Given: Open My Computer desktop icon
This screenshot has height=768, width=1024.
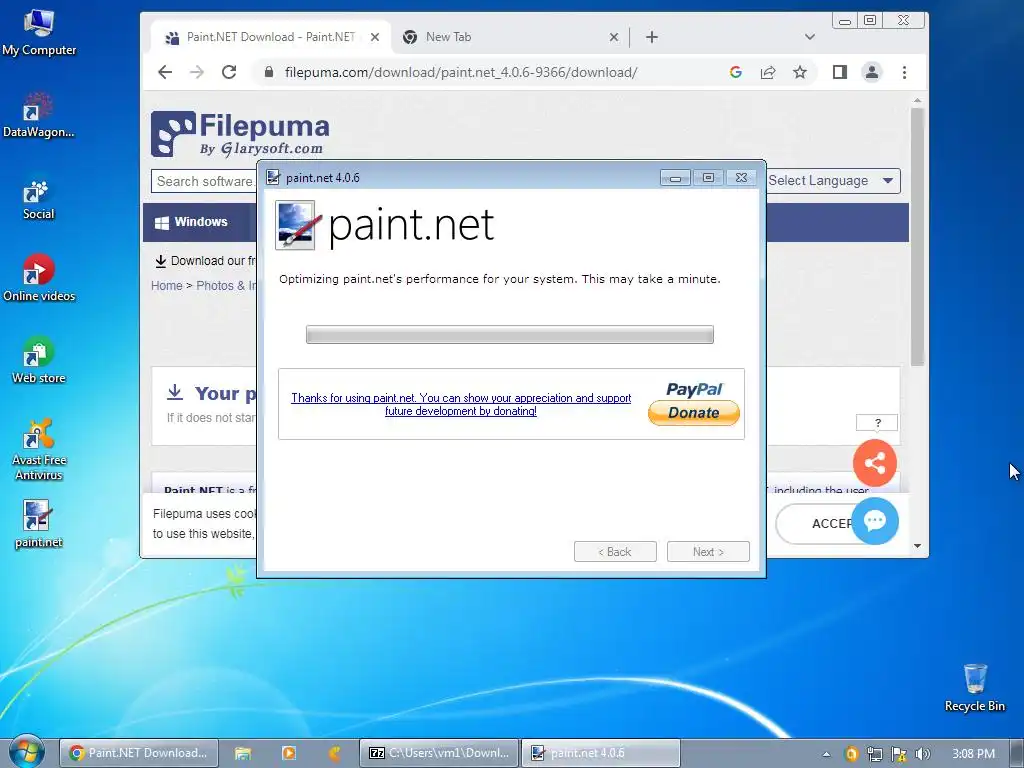Looking at the screenshot, I should (39, 33).
